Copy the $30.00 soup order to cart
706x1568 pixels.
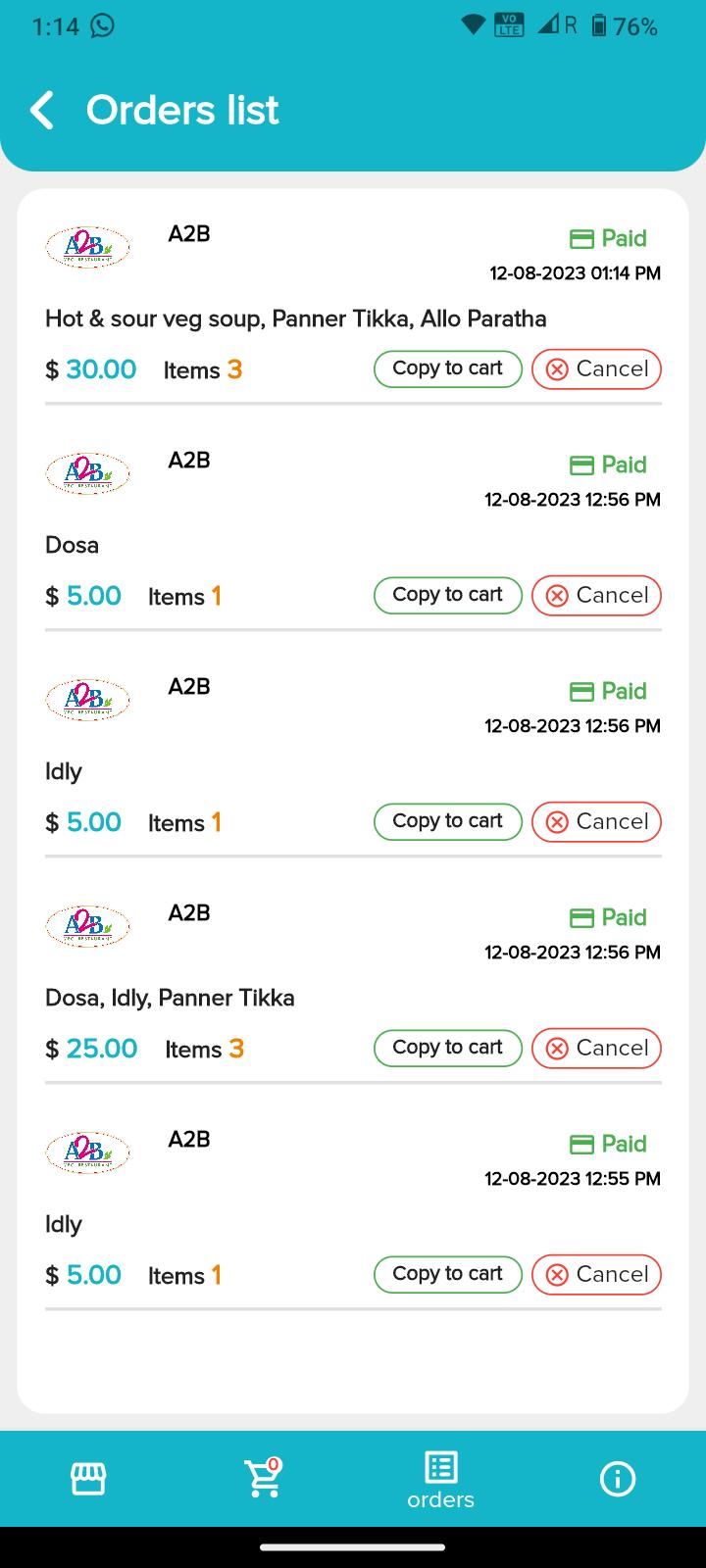click(x=447, y=368)
